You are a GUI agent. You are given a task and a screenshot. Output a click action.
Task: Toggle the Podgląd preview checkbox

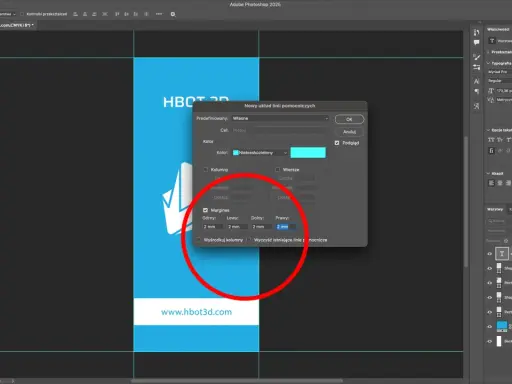click(x=337, y=143)
